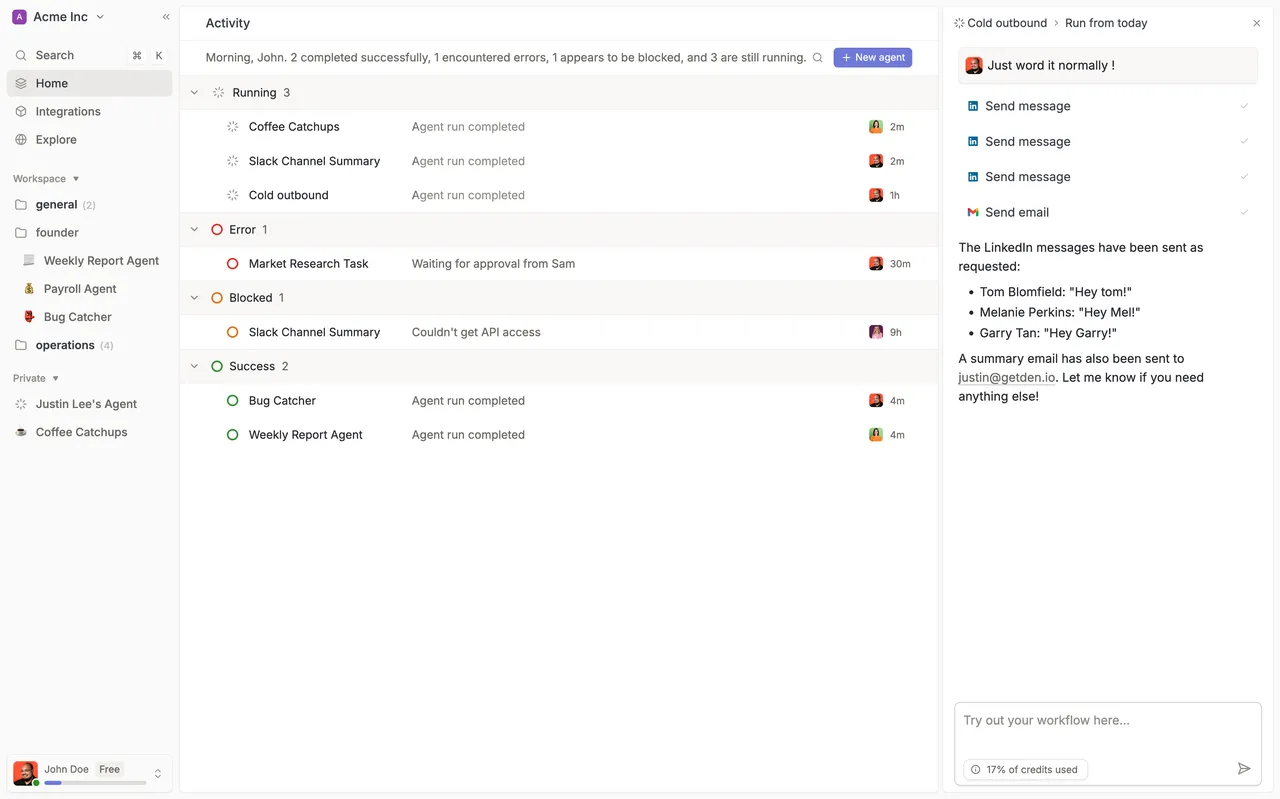Click John Doe's profile avatar

[x=25, y=773]
